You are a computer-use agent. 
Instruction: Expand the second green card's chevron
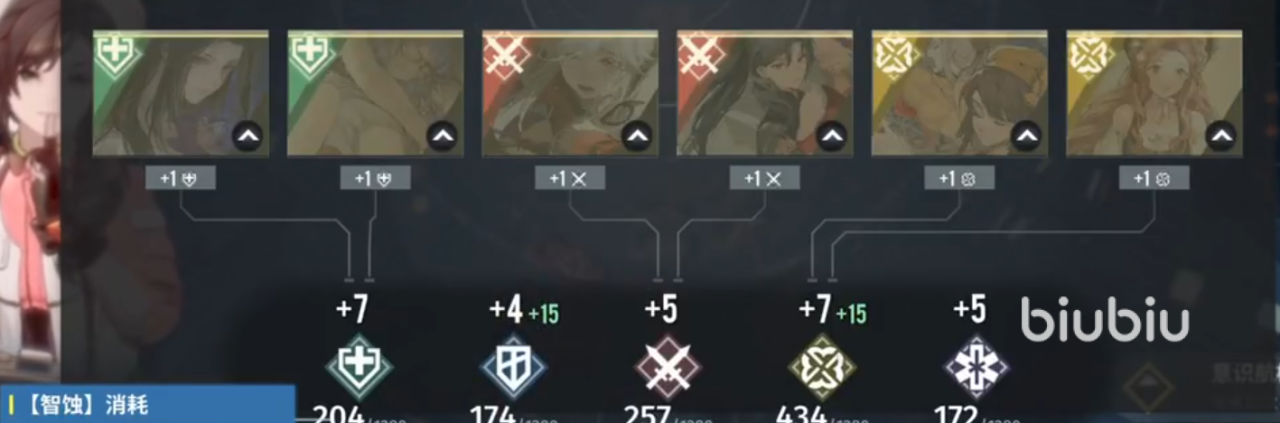point(442,136)
